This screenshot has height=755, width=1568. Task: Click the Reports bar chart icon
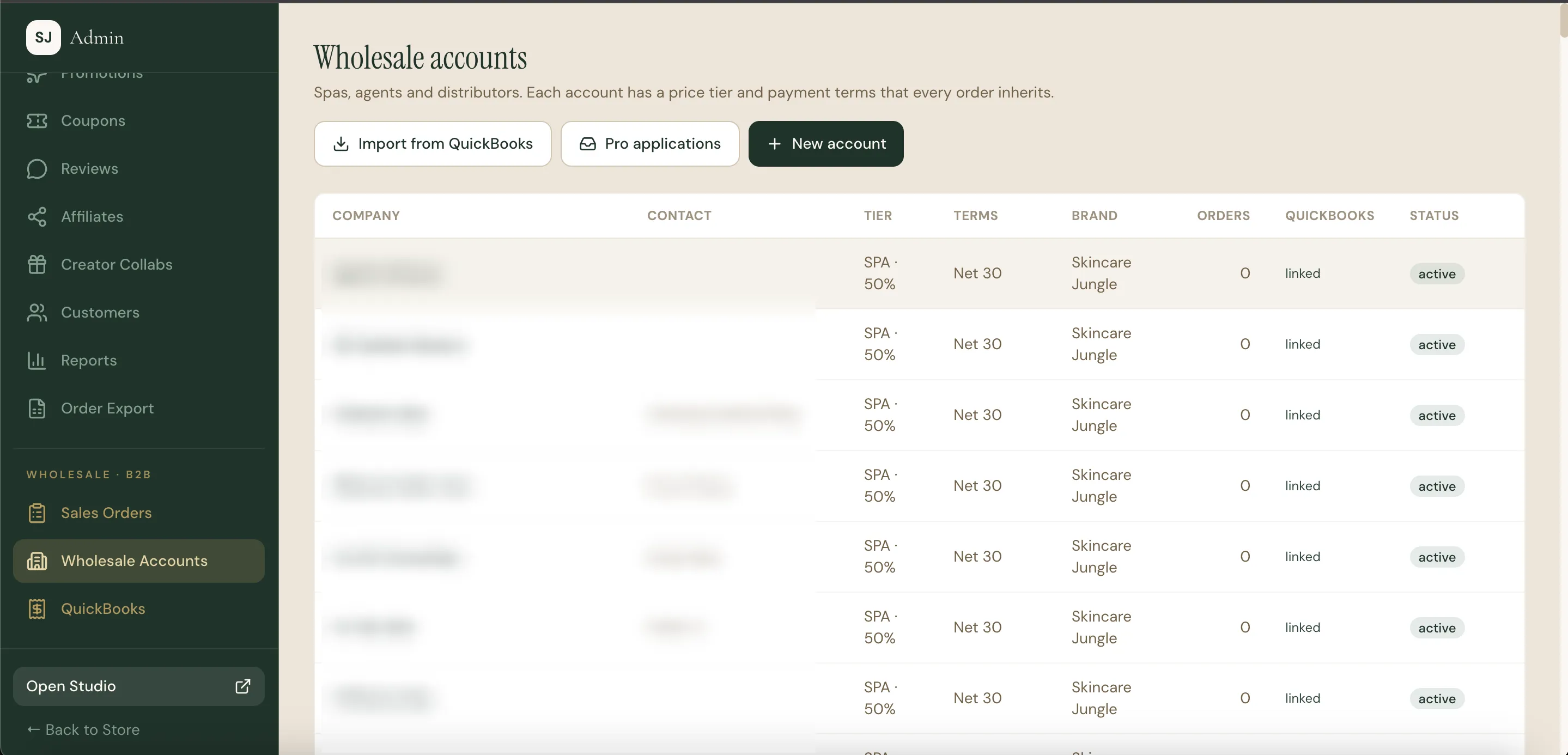click(x=37, y=361)
